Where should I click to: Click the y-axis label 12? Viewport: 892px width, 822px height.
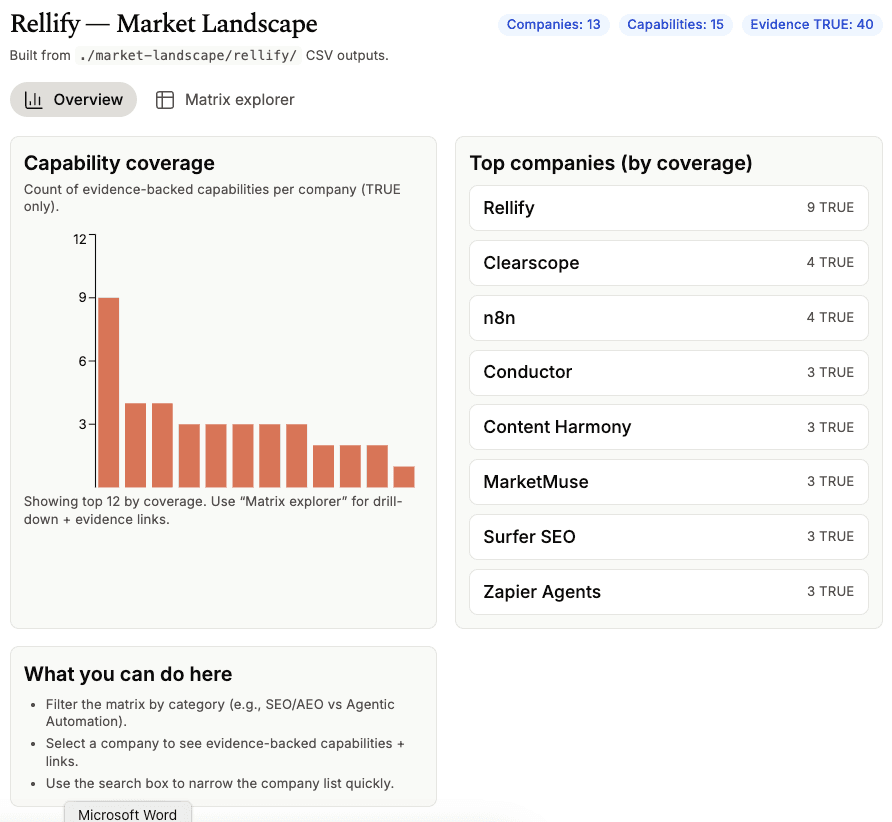80,239
